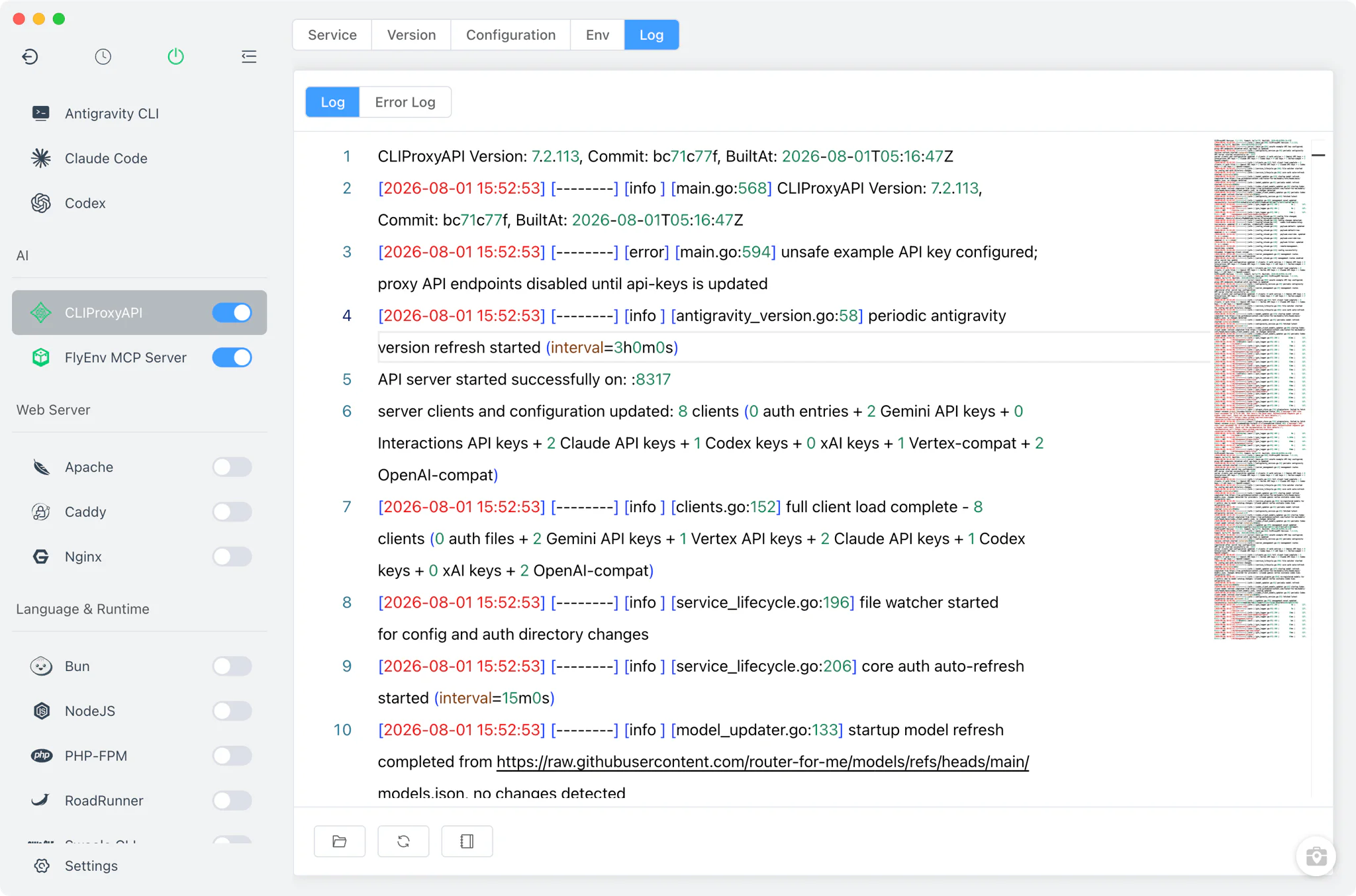The width and height of the screenshot is (1356, 896).
Task: Click the NodeJS hexagon icon
Action: tap(41, 711)
